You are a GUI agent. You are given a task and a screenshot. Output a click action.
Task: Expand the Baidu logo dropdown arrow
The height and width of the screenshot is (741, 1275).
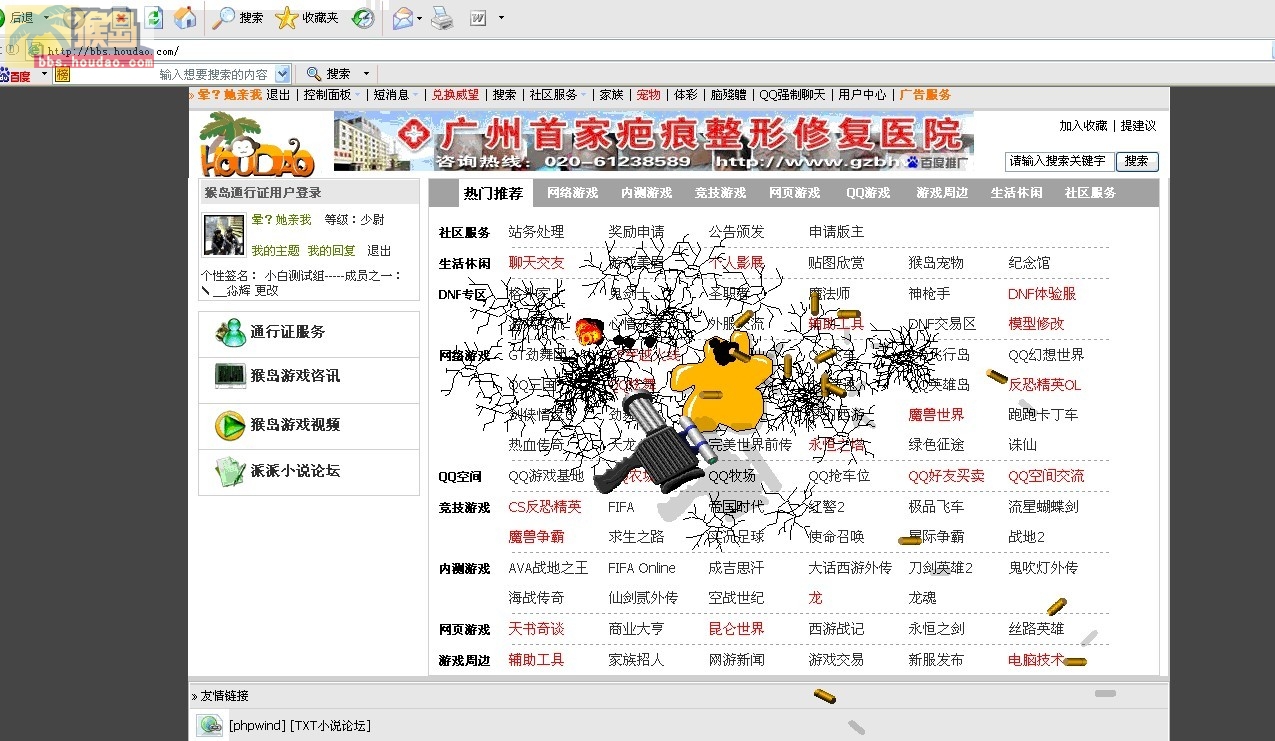44,74
